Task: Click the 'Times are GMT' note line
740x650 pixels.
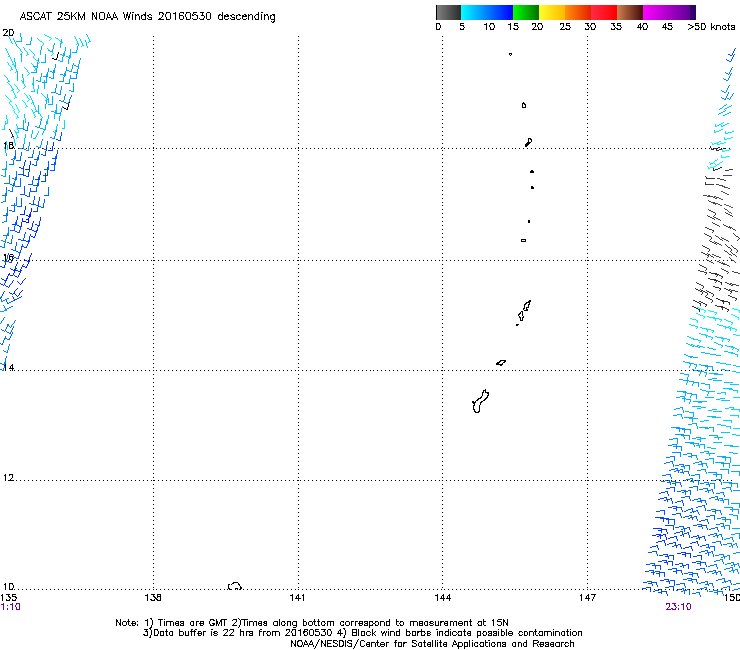Action: click(312, 623)
